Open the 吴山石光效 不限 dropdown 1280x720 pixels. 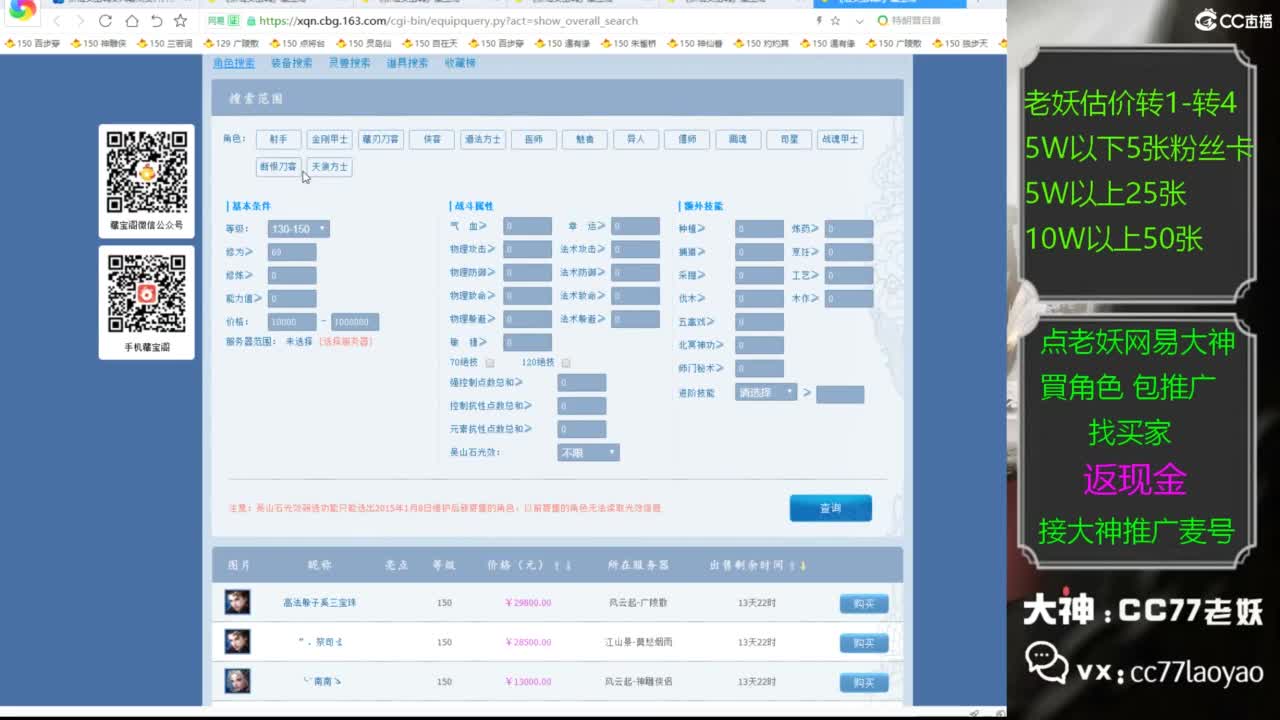(x=588, y=451)
